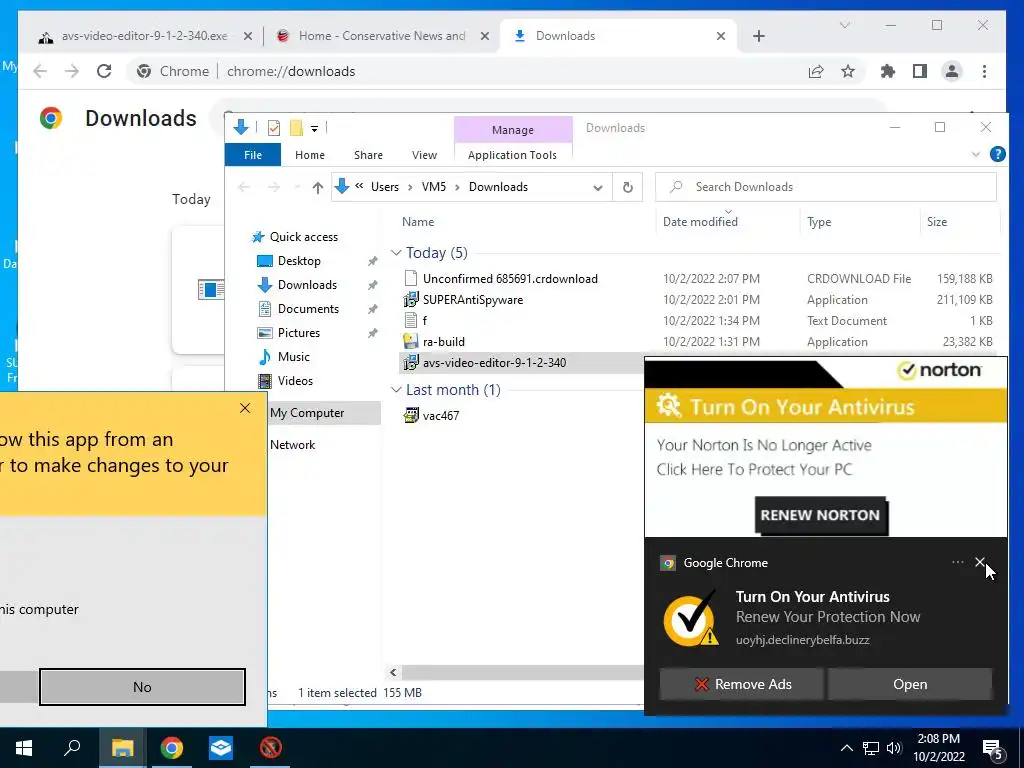Close the avs-video-editor tab
The width and height of the screenshot is (1024, 768).
(x=248, y=36)
